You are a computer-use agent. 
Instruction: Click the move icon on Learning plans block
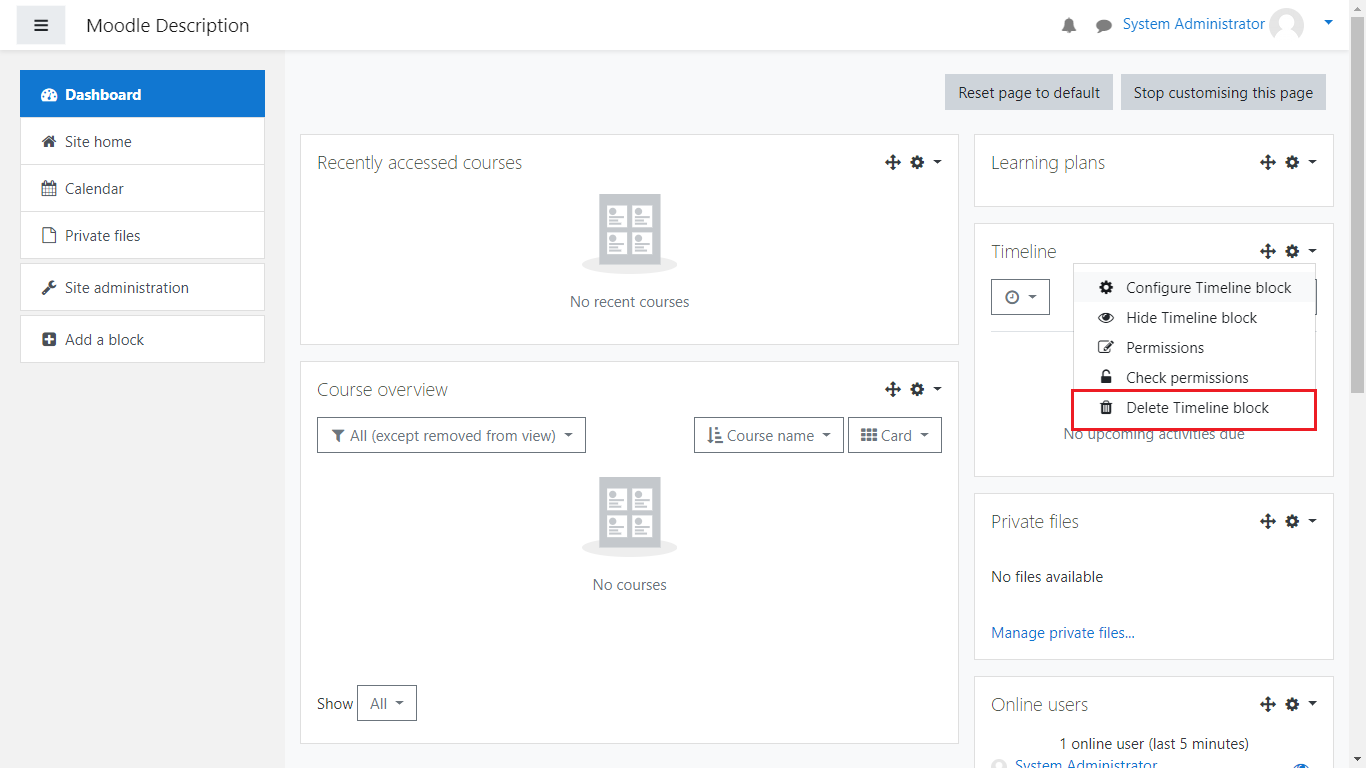click(x=1268, y=162)
